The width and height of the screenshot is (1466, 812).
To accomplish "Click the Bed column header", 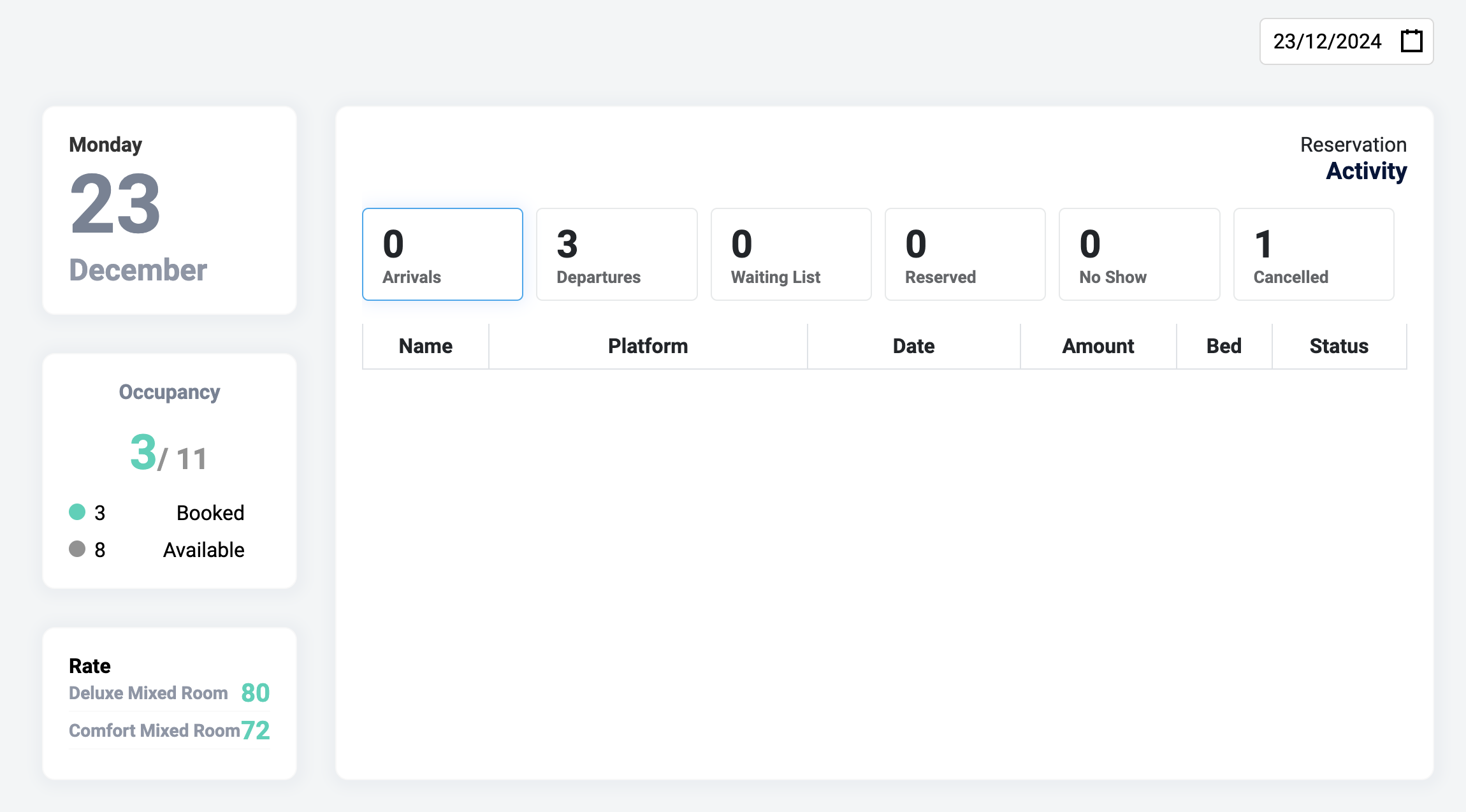I will click(x=1224, y=345).
